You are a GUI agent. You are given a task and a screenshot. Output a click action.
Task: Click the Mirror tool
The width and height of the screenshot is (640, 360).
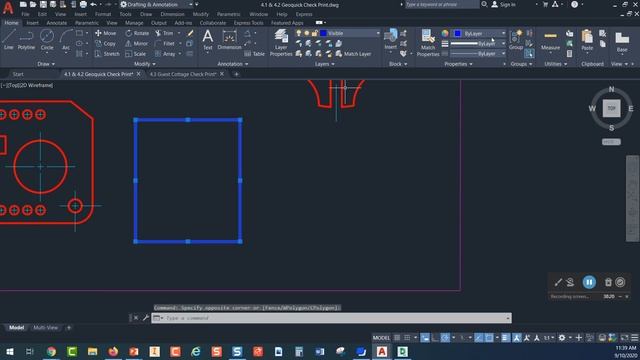pos(137,43)
